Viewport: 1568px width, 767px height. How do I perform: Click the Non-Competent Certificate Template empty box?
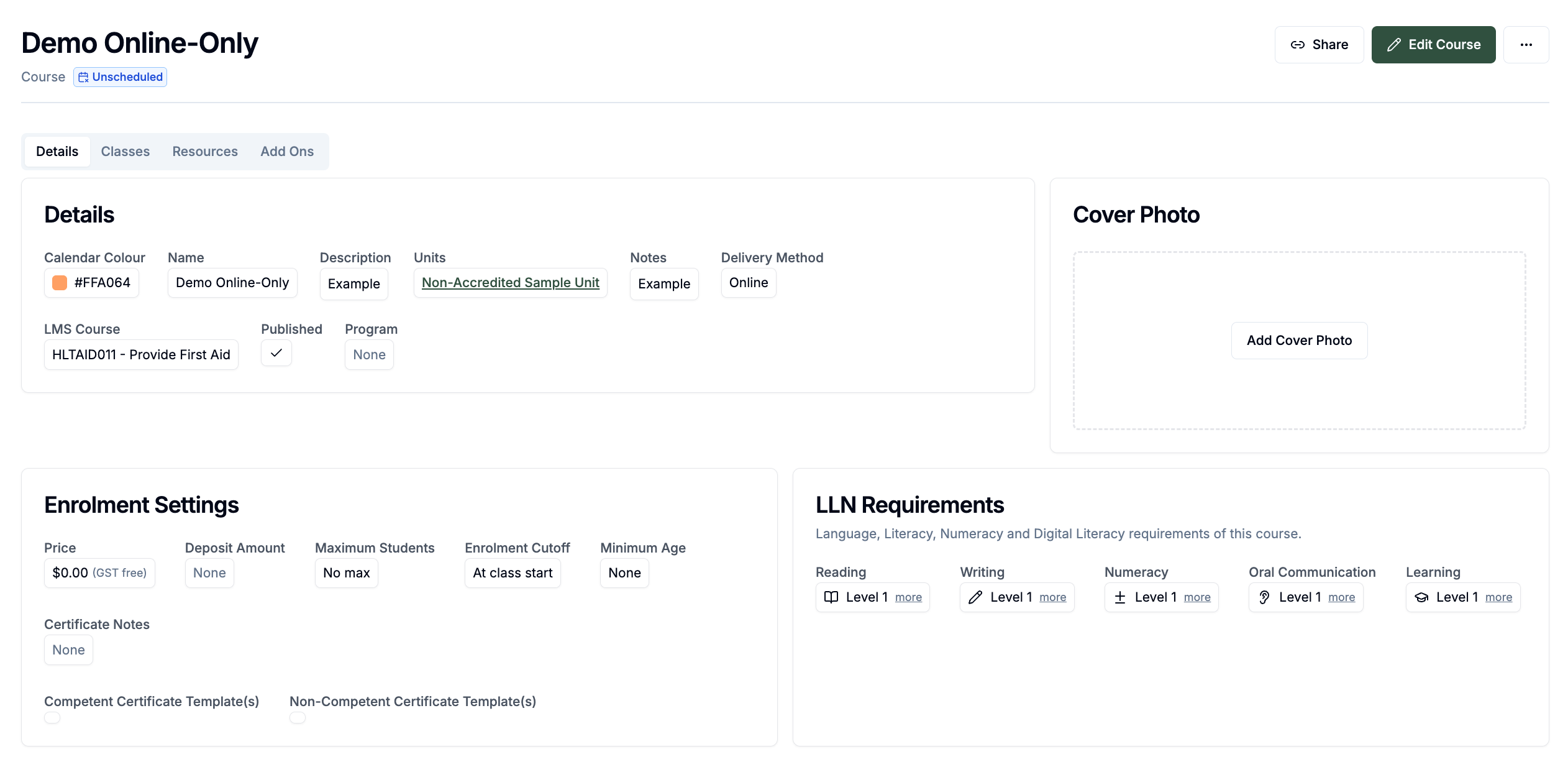[x=298, y=718]
